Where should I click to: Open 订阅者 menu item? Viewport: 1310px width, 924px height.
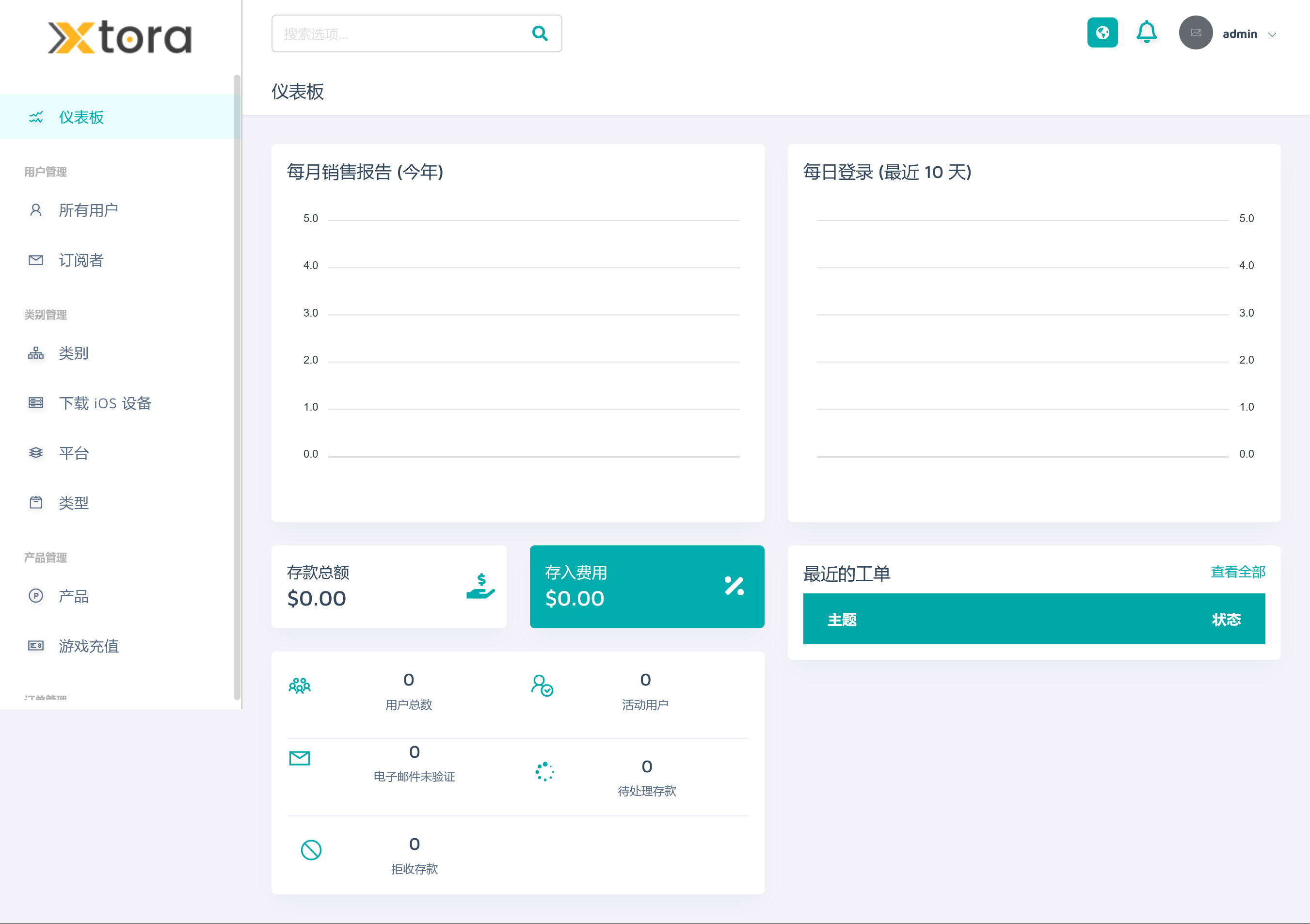tap(81, 261)
